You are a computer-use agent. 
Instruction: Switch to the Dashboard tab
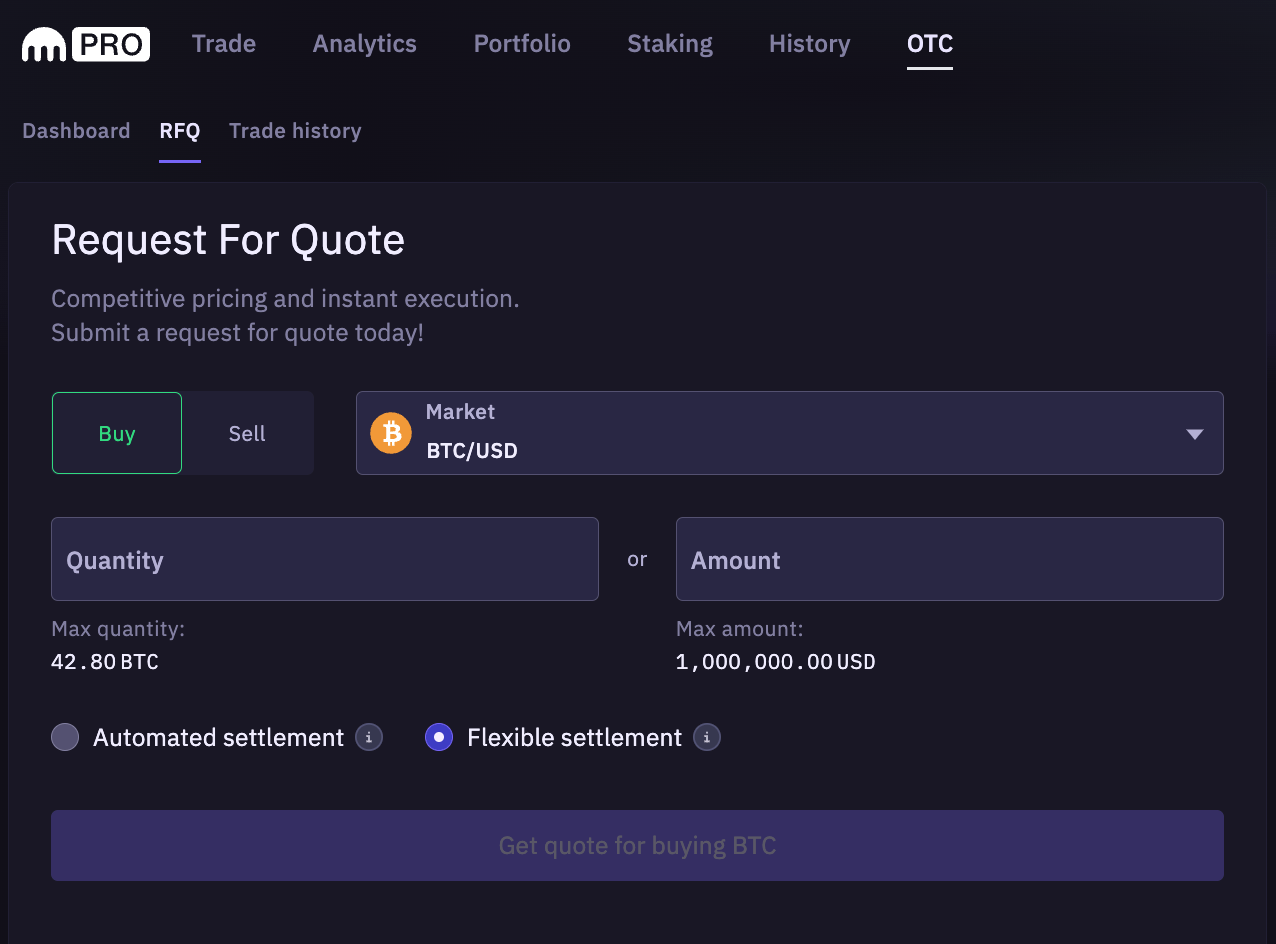click(x=76, y=131)
